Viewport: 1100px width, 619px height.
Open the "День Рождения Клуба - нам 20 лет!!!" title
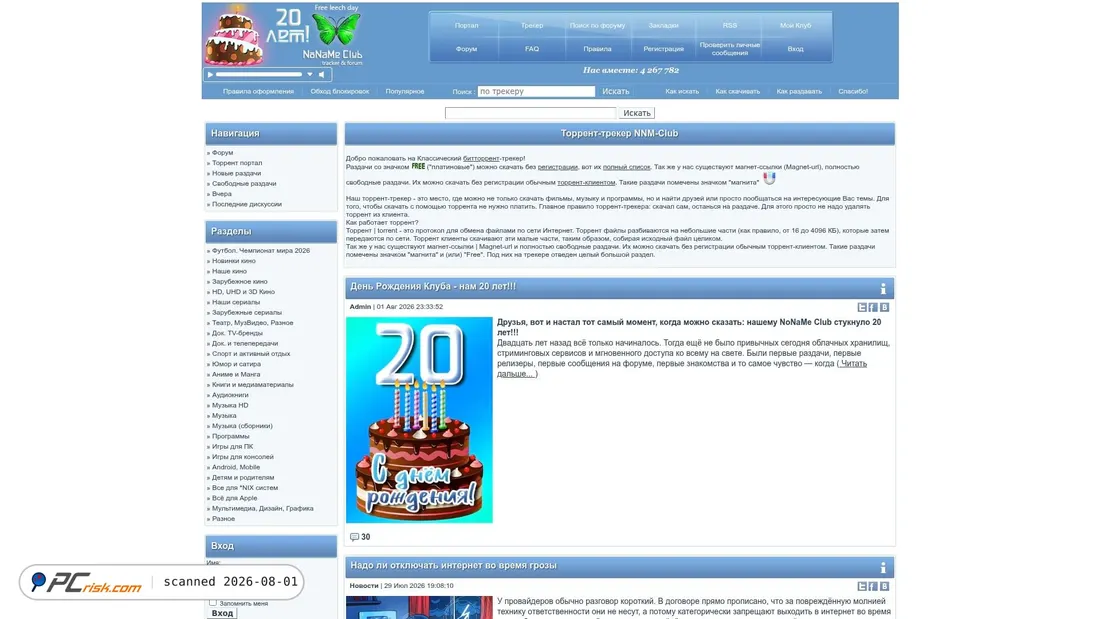pyautogui.click(x=433, y=286)
